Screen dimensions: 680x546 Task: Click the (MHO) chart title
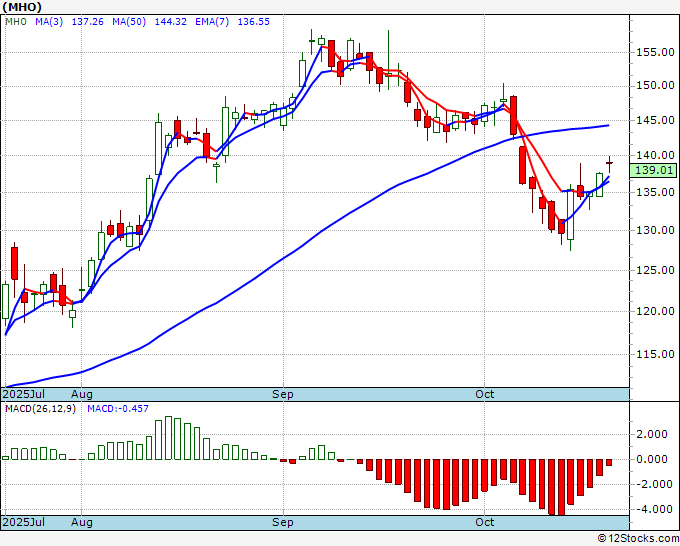click(x=22, y=7)
